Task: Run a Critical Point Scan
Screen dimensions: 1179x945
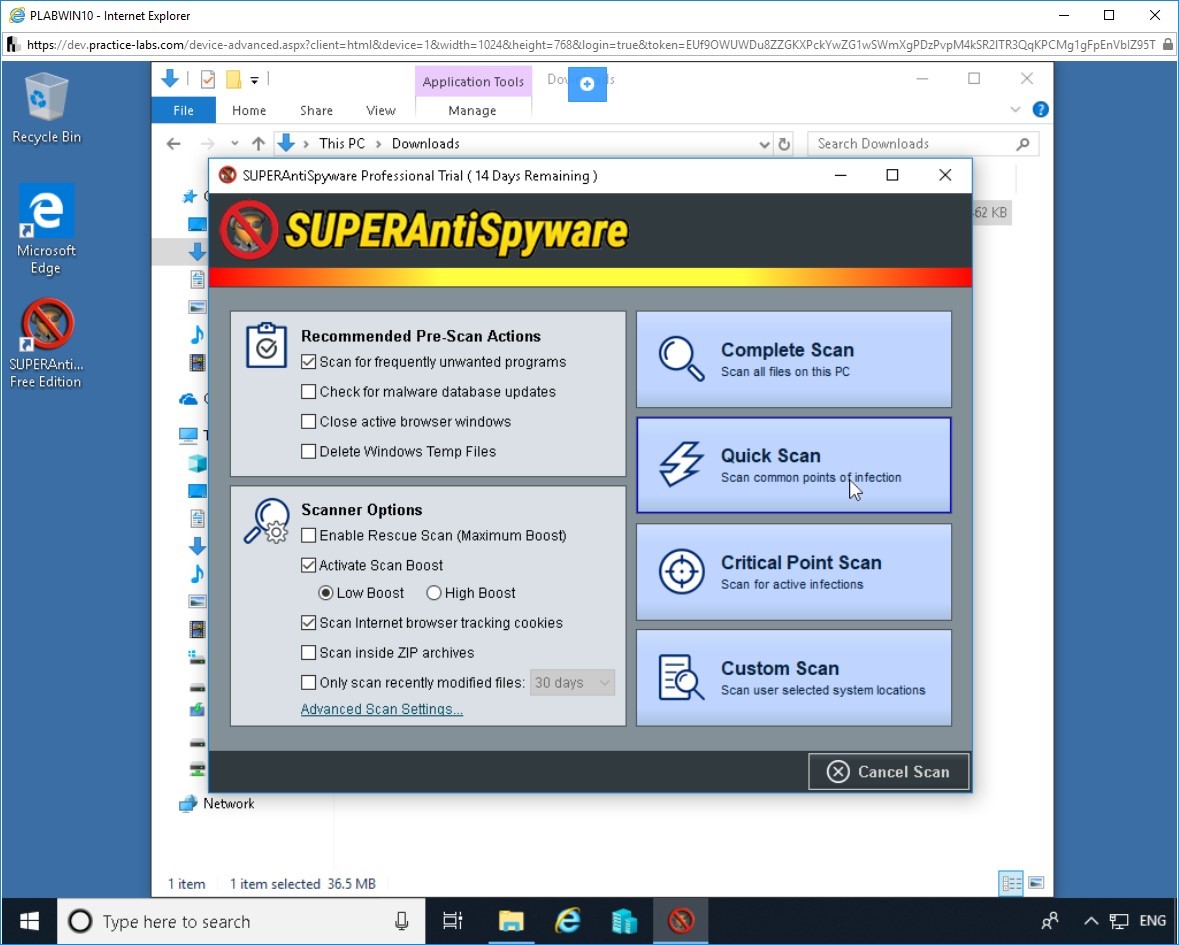Action: point(794,572)
